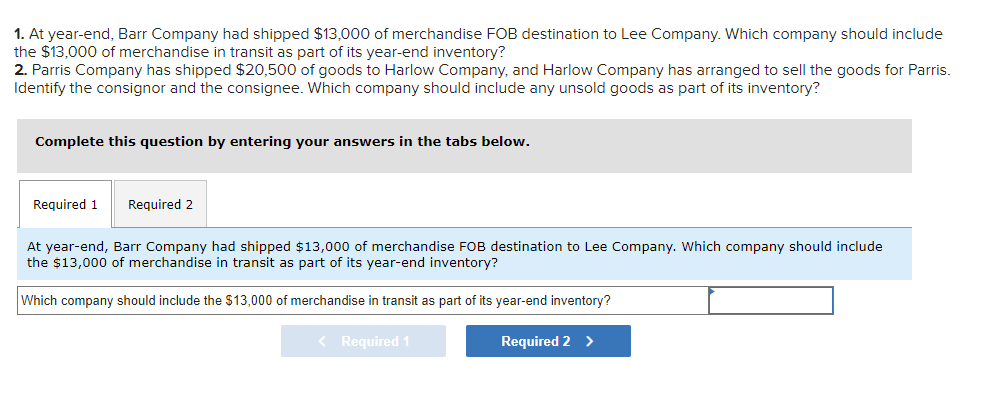Image resolution: width=993 pixels, height=414 pixels.
Task: Click the bold number 1 at the top
Action: 19,34
